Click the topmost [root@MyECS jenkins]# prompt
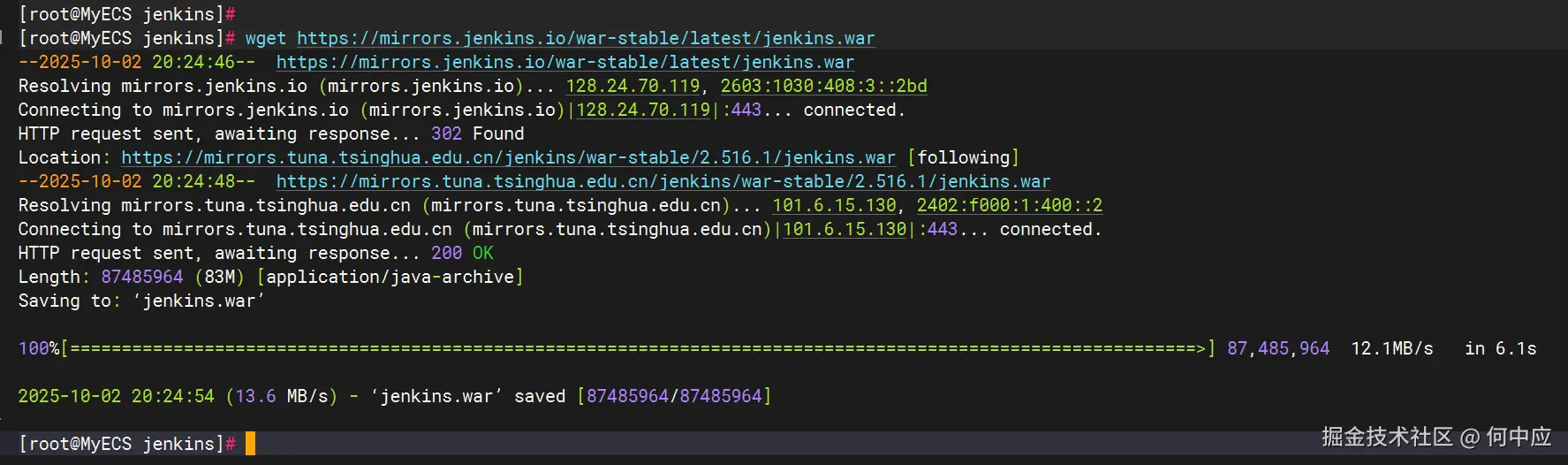Image resolution: width=1568 pixels, height=465 pixels. point(126,14)
